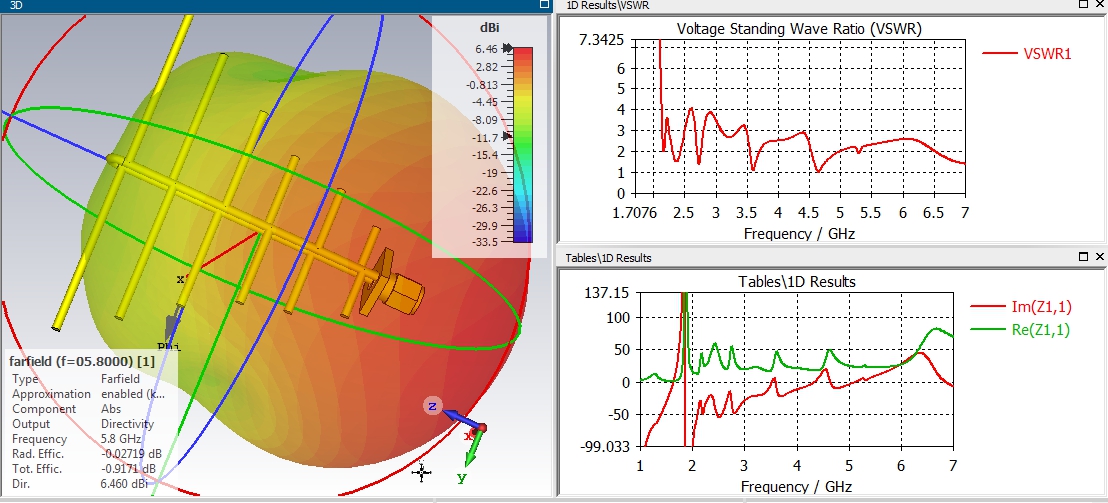Click the -0.9171 dB total efficiency value
The width and height of the screenshot is (1108, 503).
[x=129, y=469]
